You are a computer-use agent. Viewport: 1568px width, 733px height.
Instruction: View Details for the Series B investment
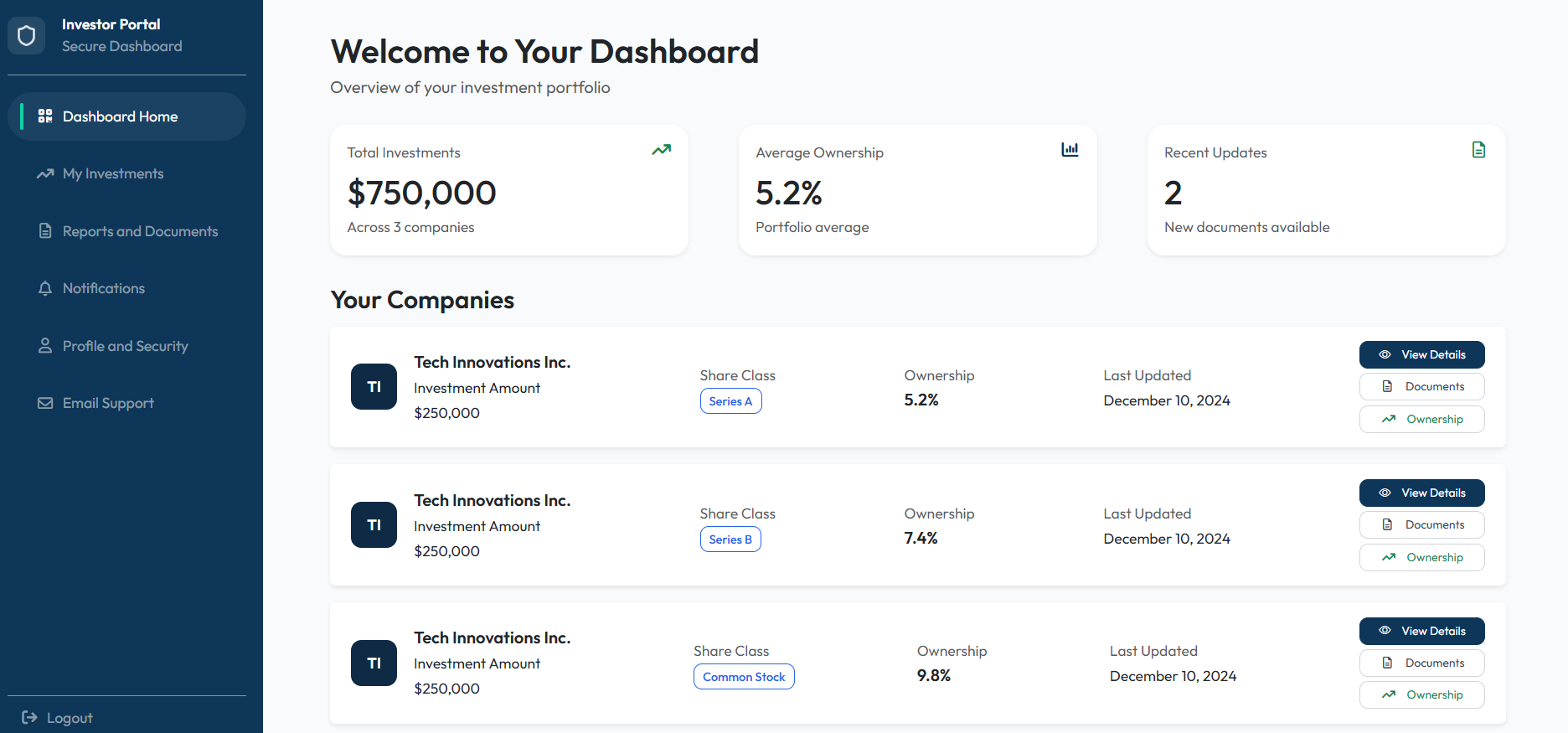click(x=1421, y=493)
